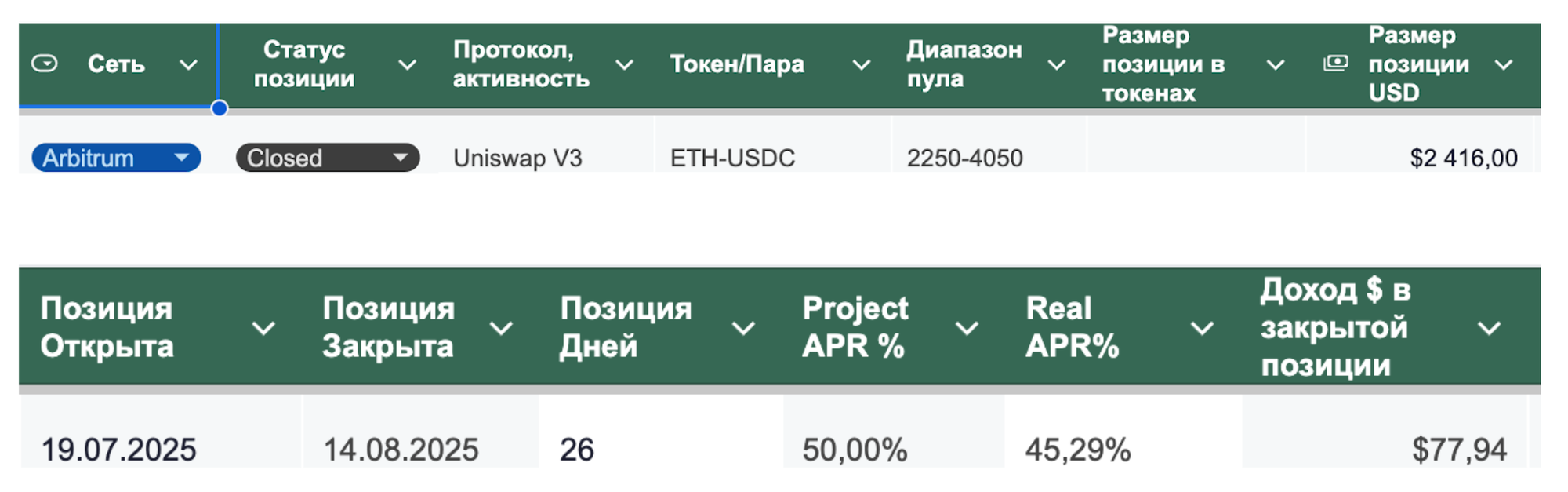Expand the Токен/Пара column chevron
Viewport: 1568px width, 492px height.
point(861,65)
